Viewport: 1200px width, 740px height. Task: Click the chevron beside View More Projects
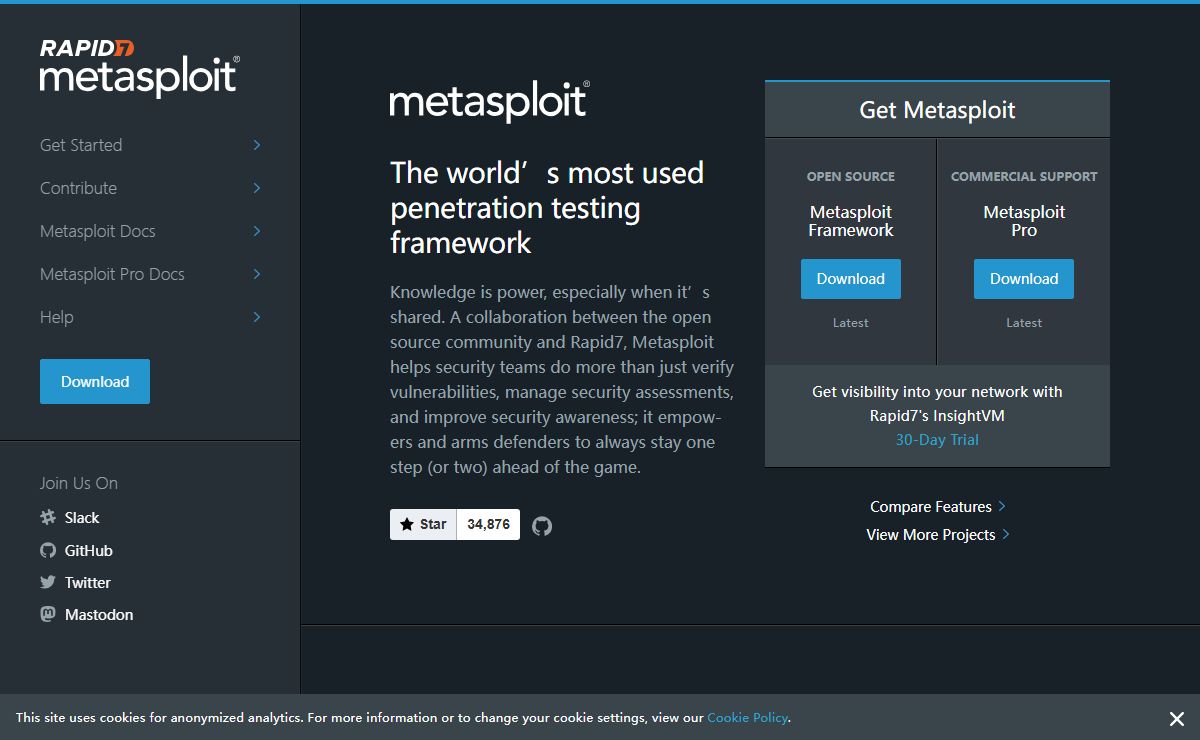1005,534
